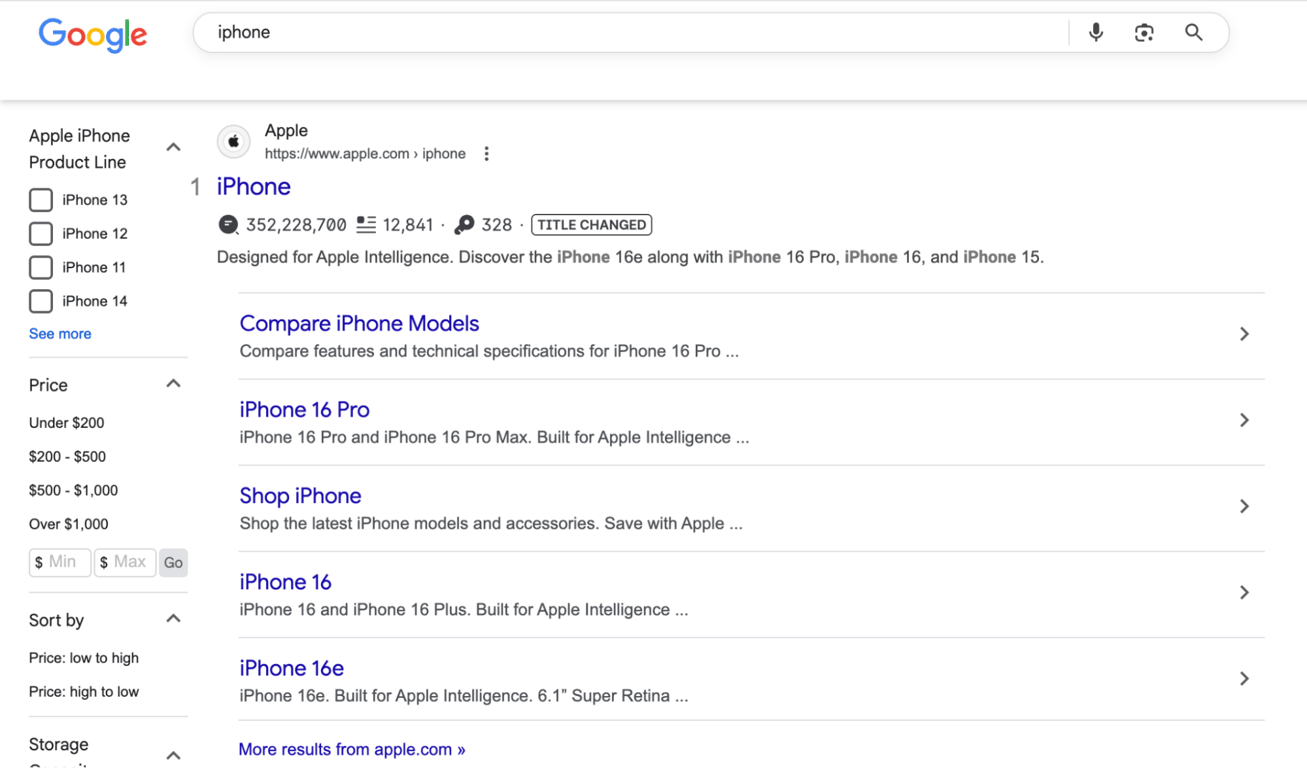Collapse the Sort by section

[173, 619]
